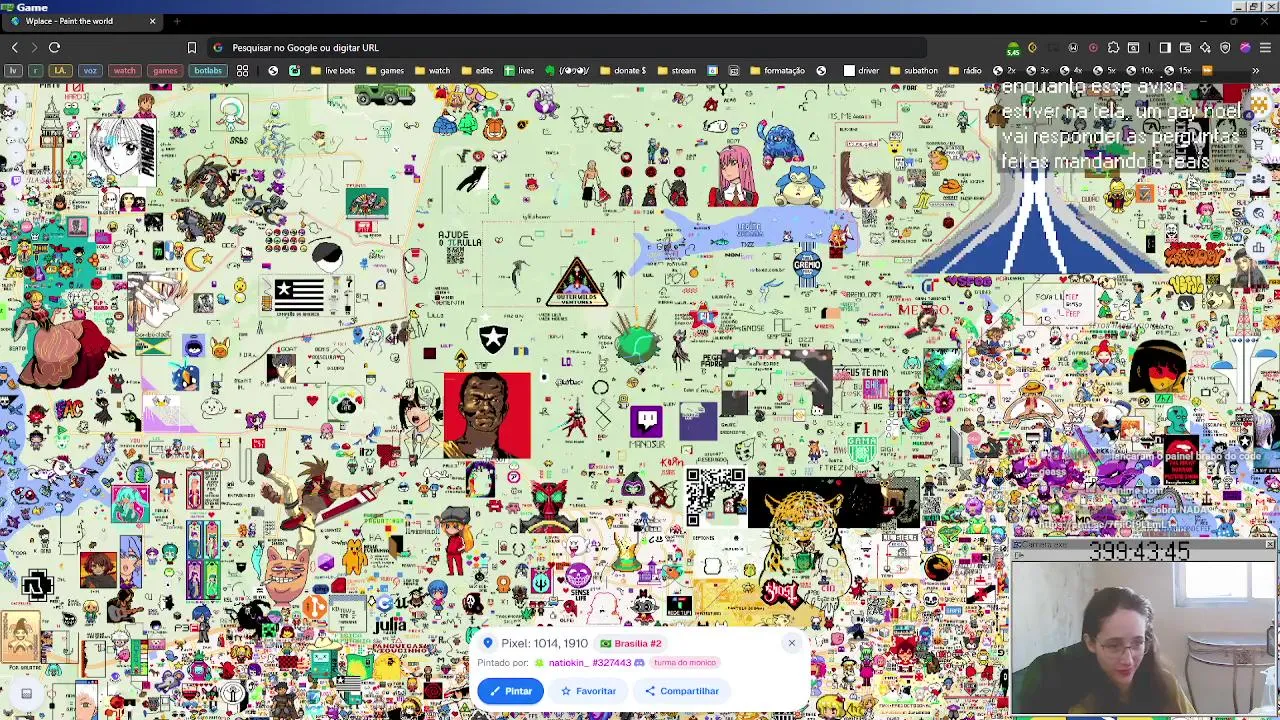Open the green 5,45 extension badge
Screen dimensions: 1280x720
coord(1013,48)
